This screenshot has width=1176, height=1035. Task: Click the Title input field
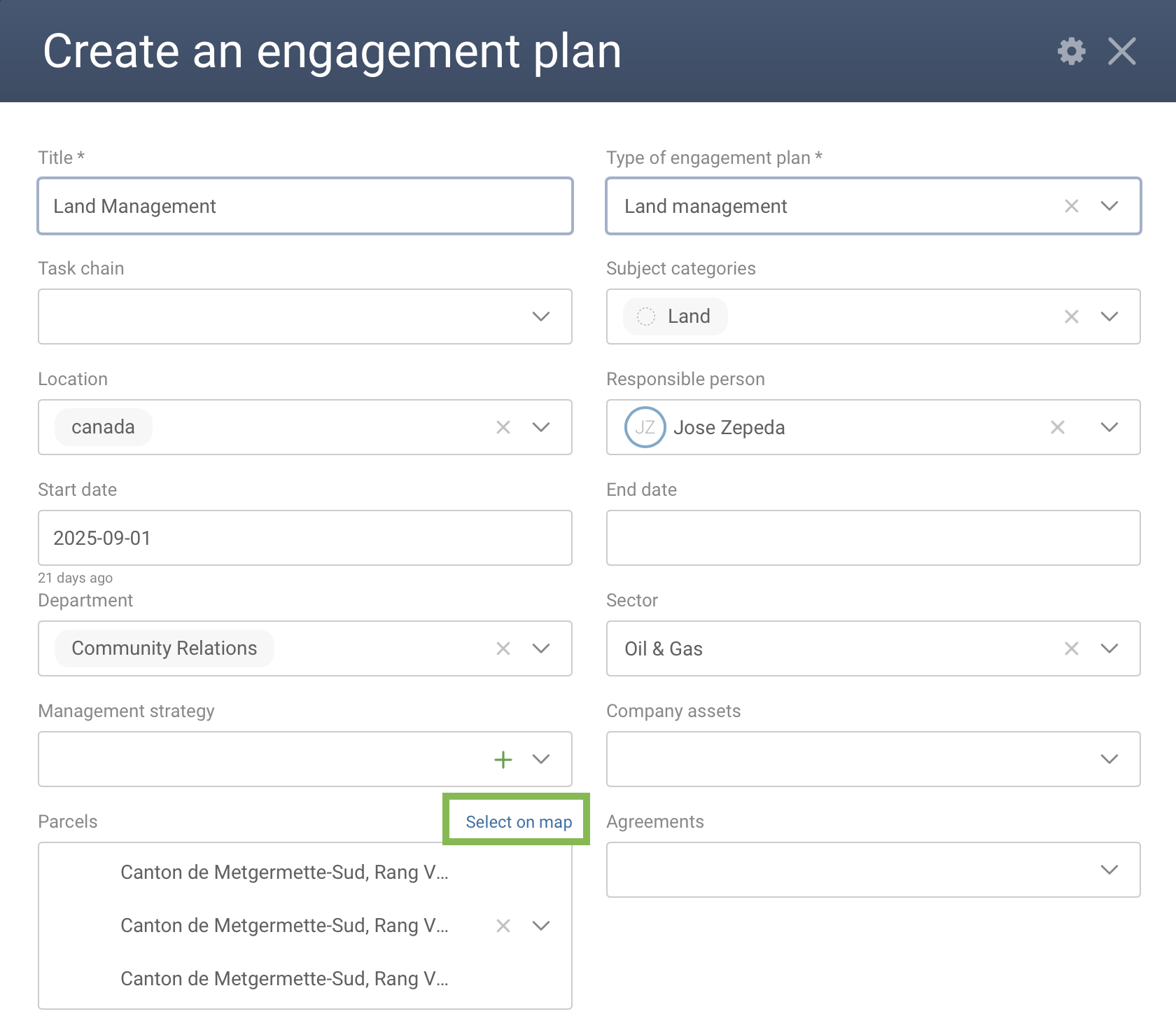point(305,206)
